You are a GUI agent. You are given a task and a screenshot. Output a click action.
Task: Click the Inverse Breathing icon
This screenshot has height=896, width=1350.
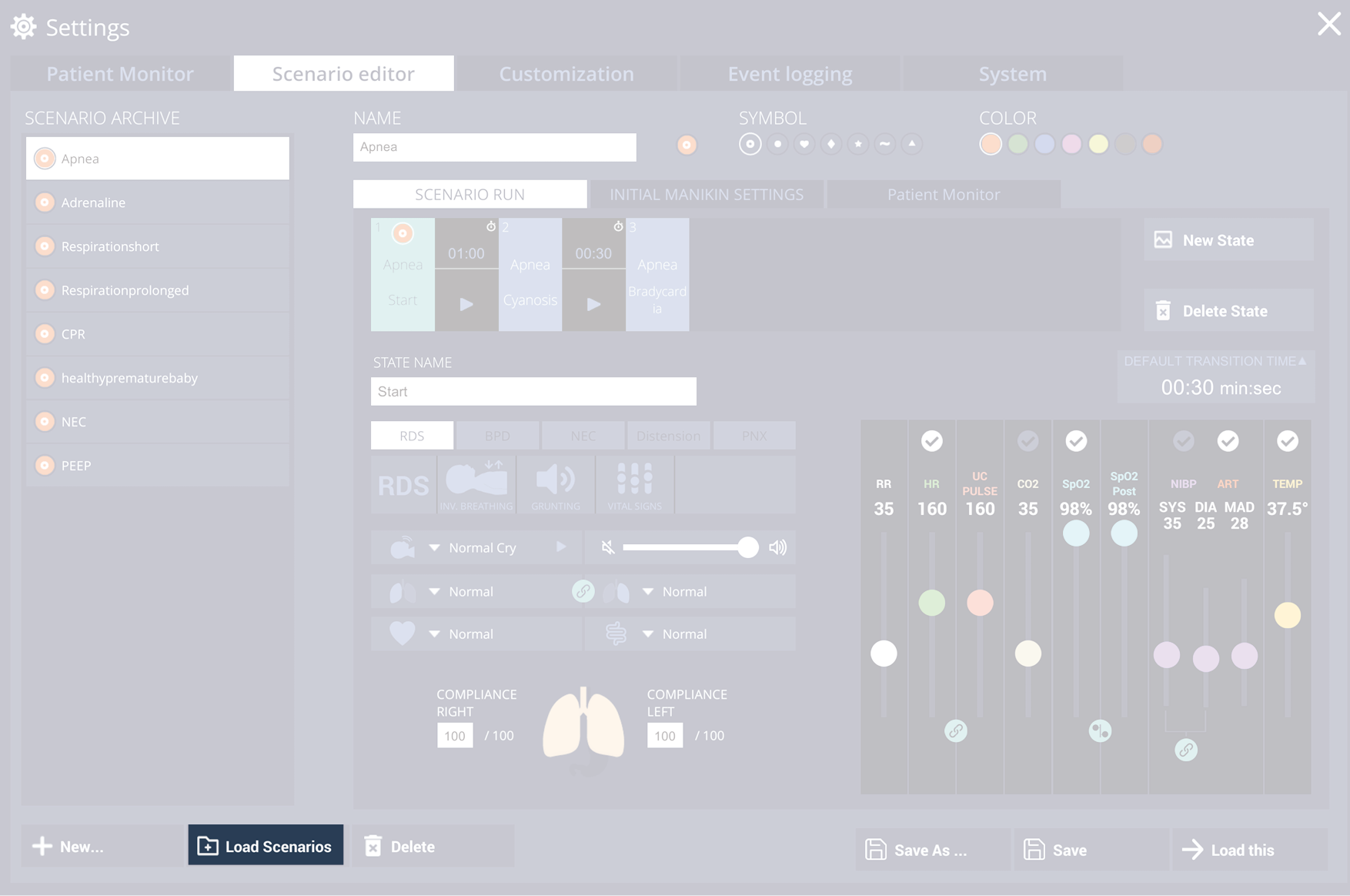[476, 484]
